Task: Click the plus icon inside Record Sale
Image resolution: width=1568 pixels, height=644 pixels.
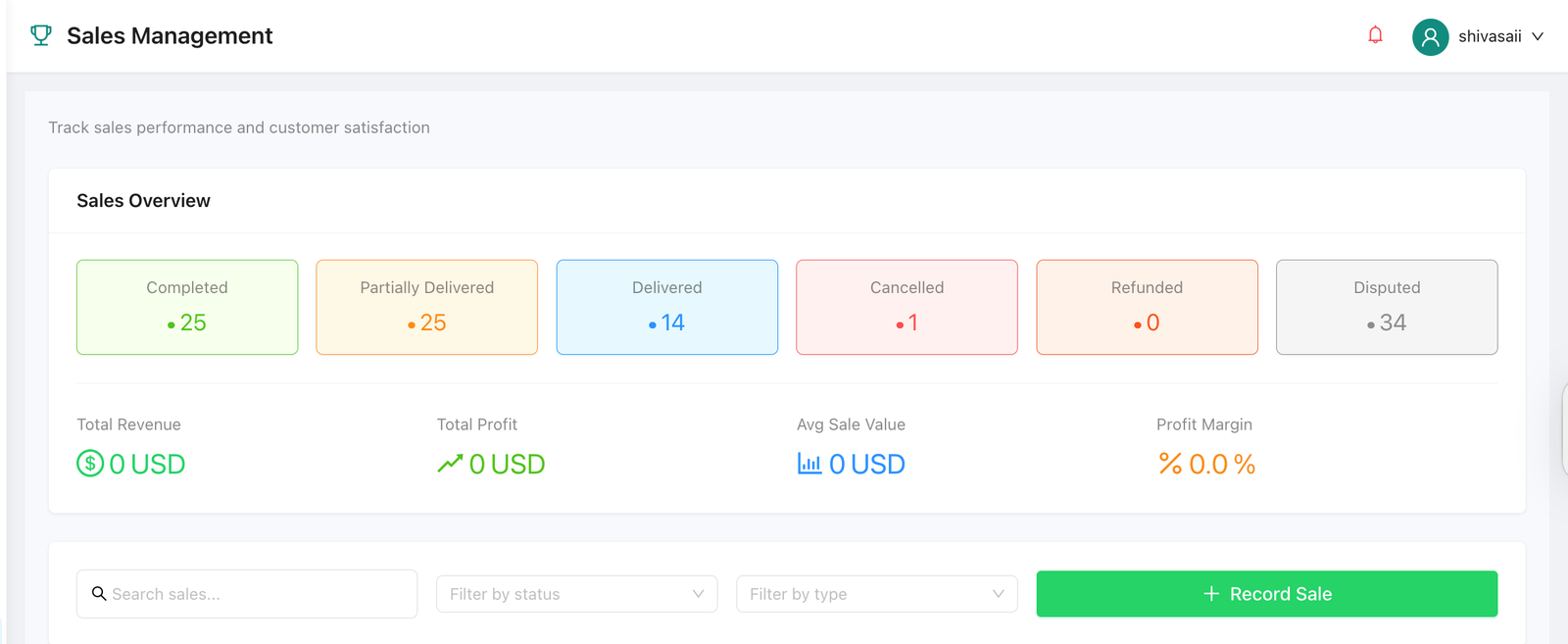Action: coord(1211,593)
